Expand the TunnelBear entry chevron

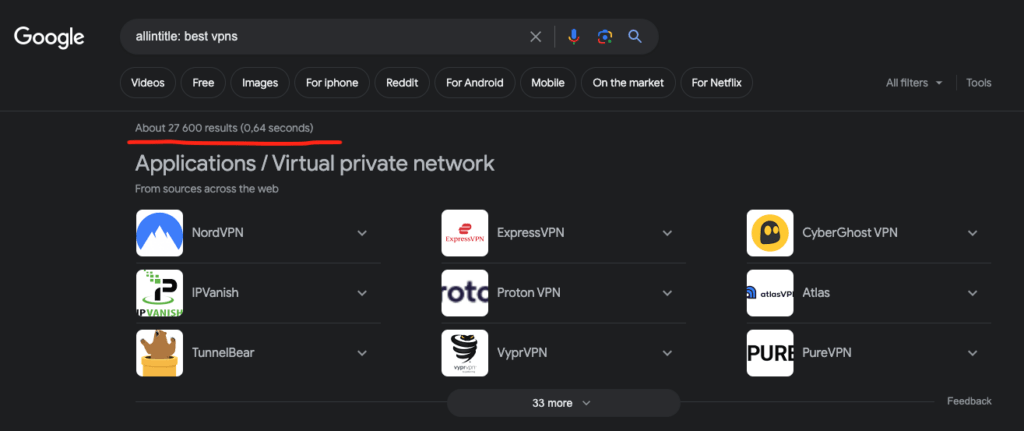[362, 353]
